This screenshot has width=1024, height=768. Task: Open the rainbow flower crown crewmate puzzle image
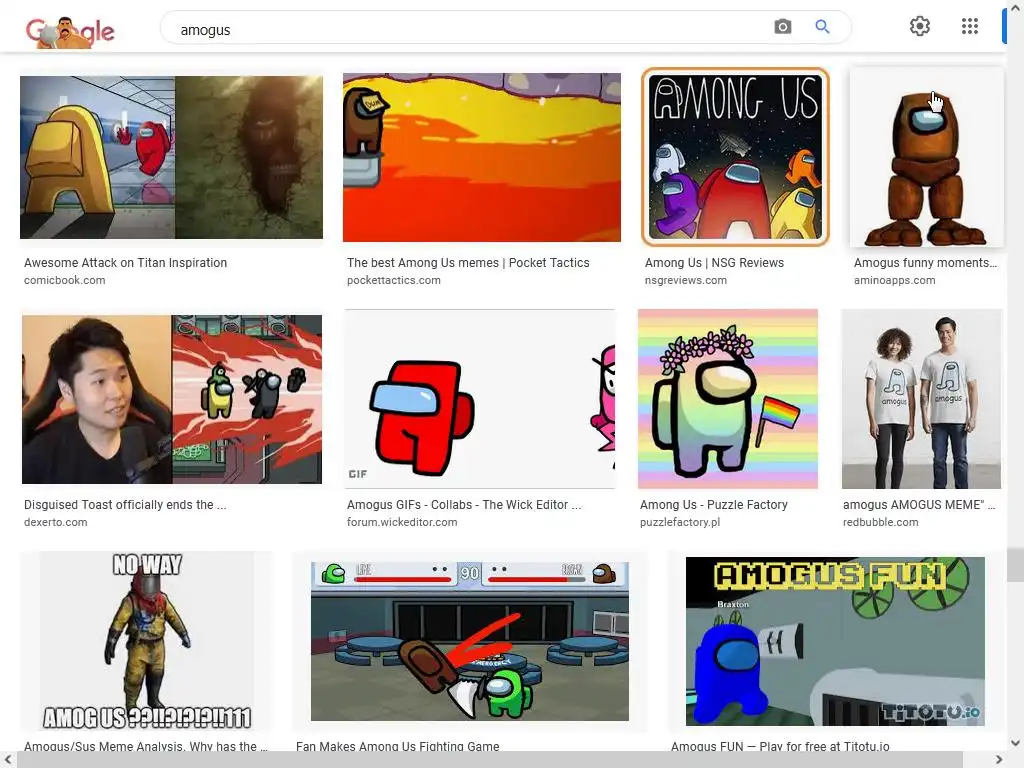click(728, 399)
